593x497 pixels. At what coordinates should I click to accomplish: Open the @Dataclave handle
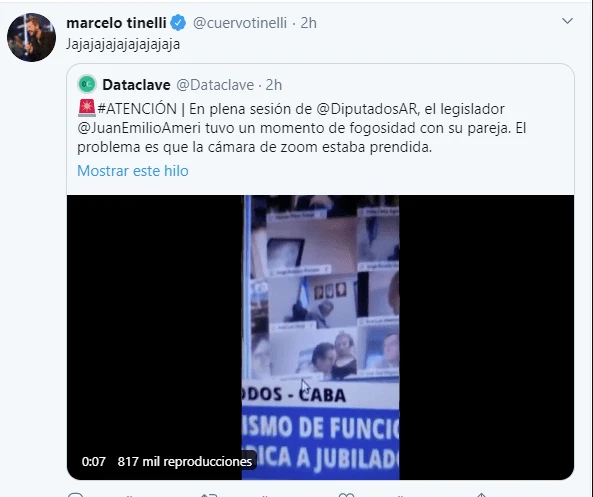point(215,85)
